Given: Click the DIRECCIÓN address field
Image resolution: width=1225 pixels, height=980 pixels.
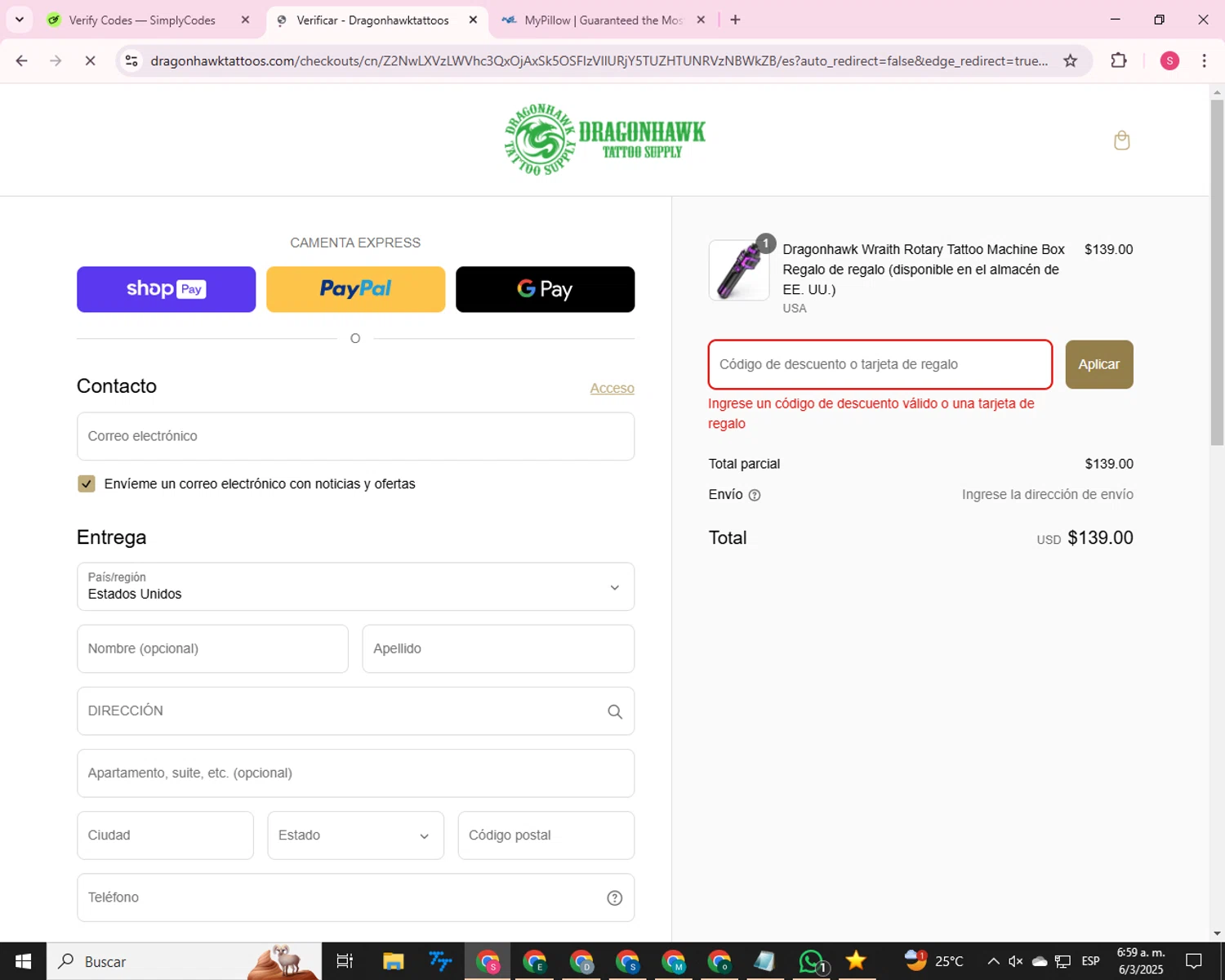Looking at the screenshot, I should (355, 711).
